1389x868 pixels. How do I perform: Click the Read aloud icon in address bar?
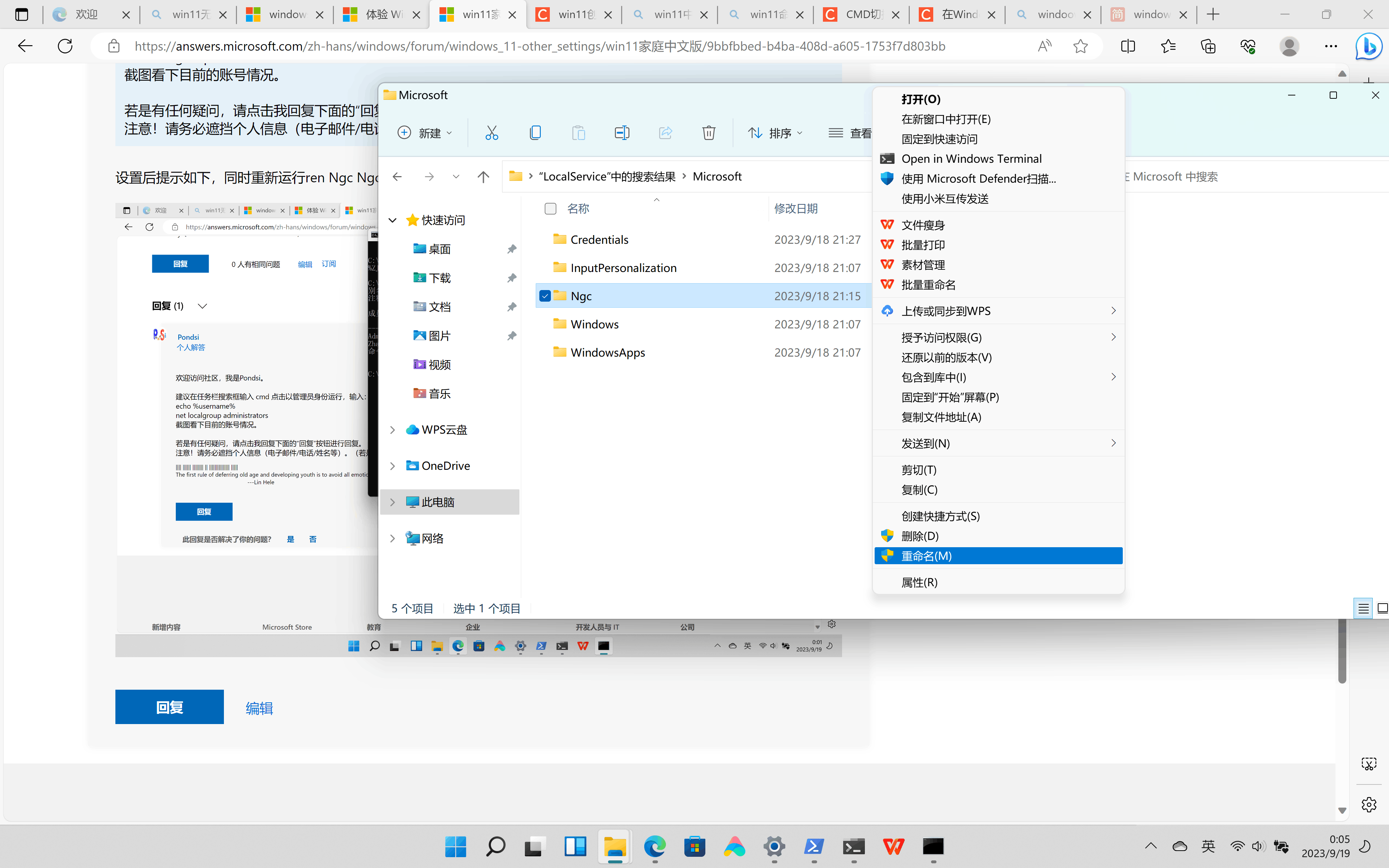(x=1044, y=46)
